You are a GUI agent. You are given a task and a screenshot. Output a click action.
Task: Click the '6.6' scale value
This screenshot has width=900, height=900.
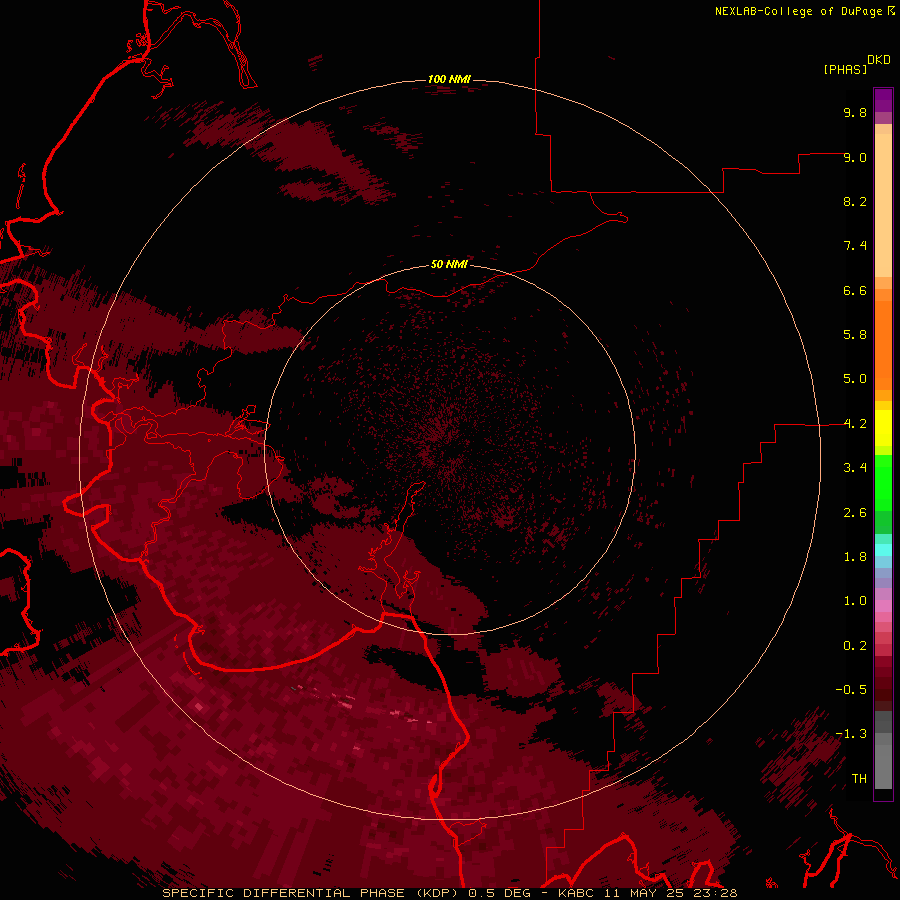point(855,290)
